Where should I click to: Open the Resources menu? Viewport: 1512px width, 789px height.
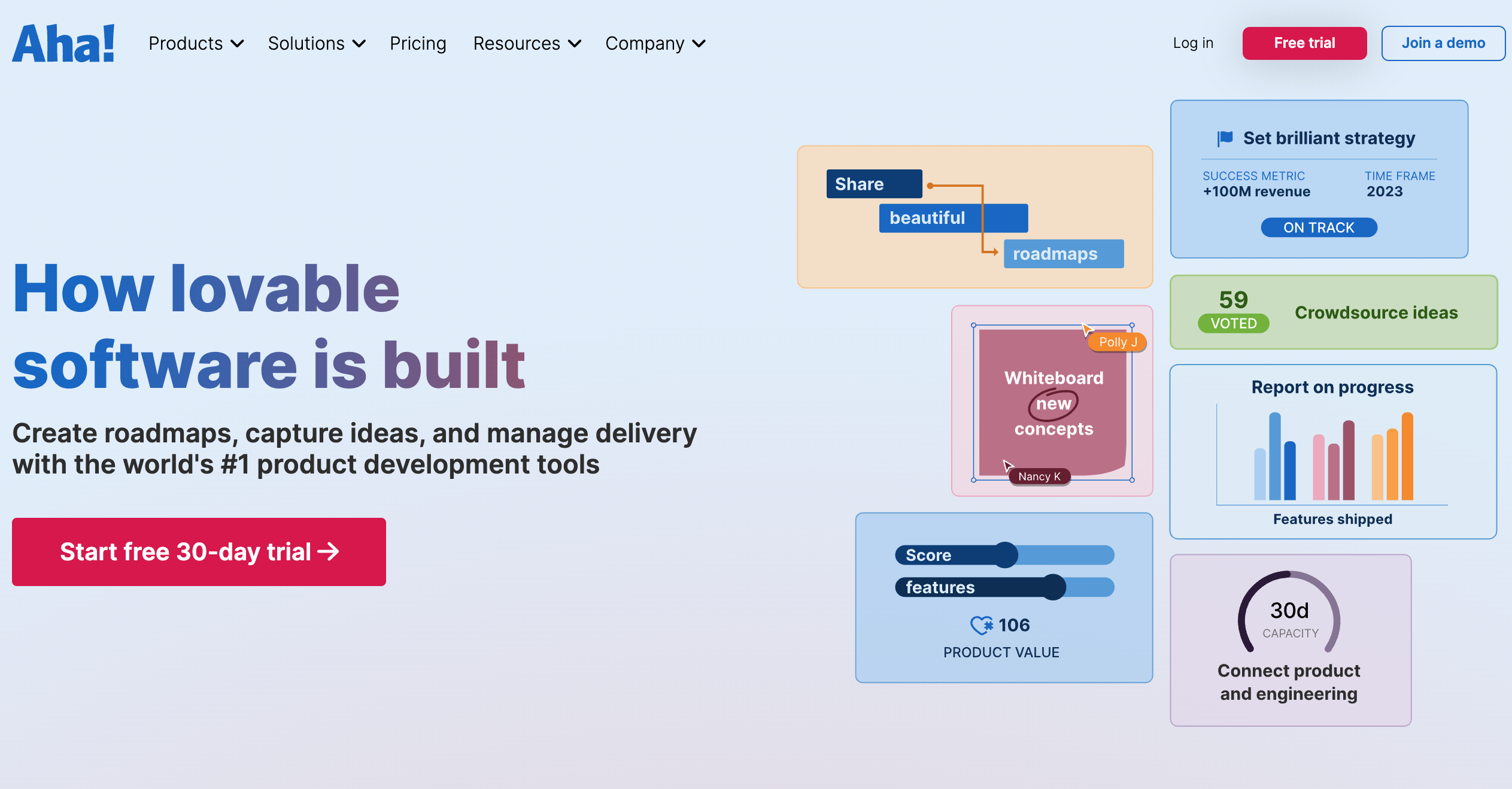click(x=527, y=44)
